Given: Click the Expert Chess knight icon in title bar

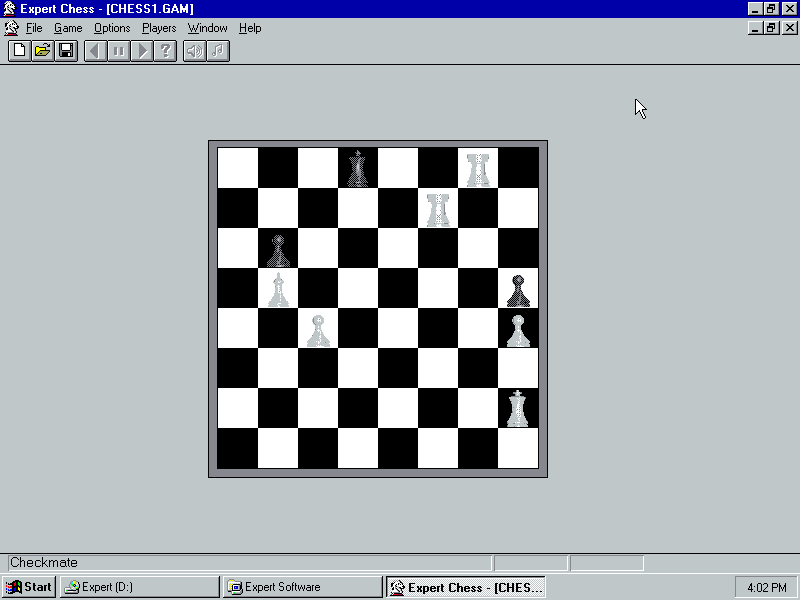Looking at the screenshot, I should 10,9.
